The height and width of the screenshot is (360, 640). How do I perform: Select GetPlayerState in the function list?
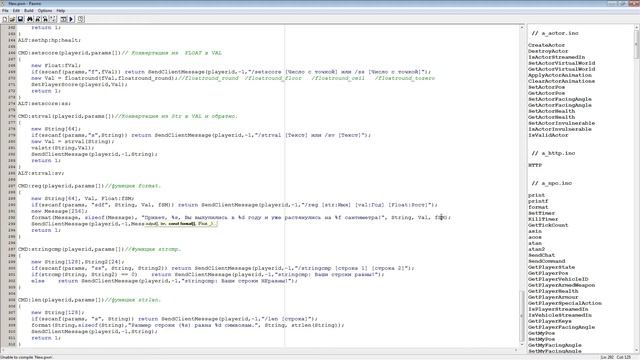[x=551, y=267]
